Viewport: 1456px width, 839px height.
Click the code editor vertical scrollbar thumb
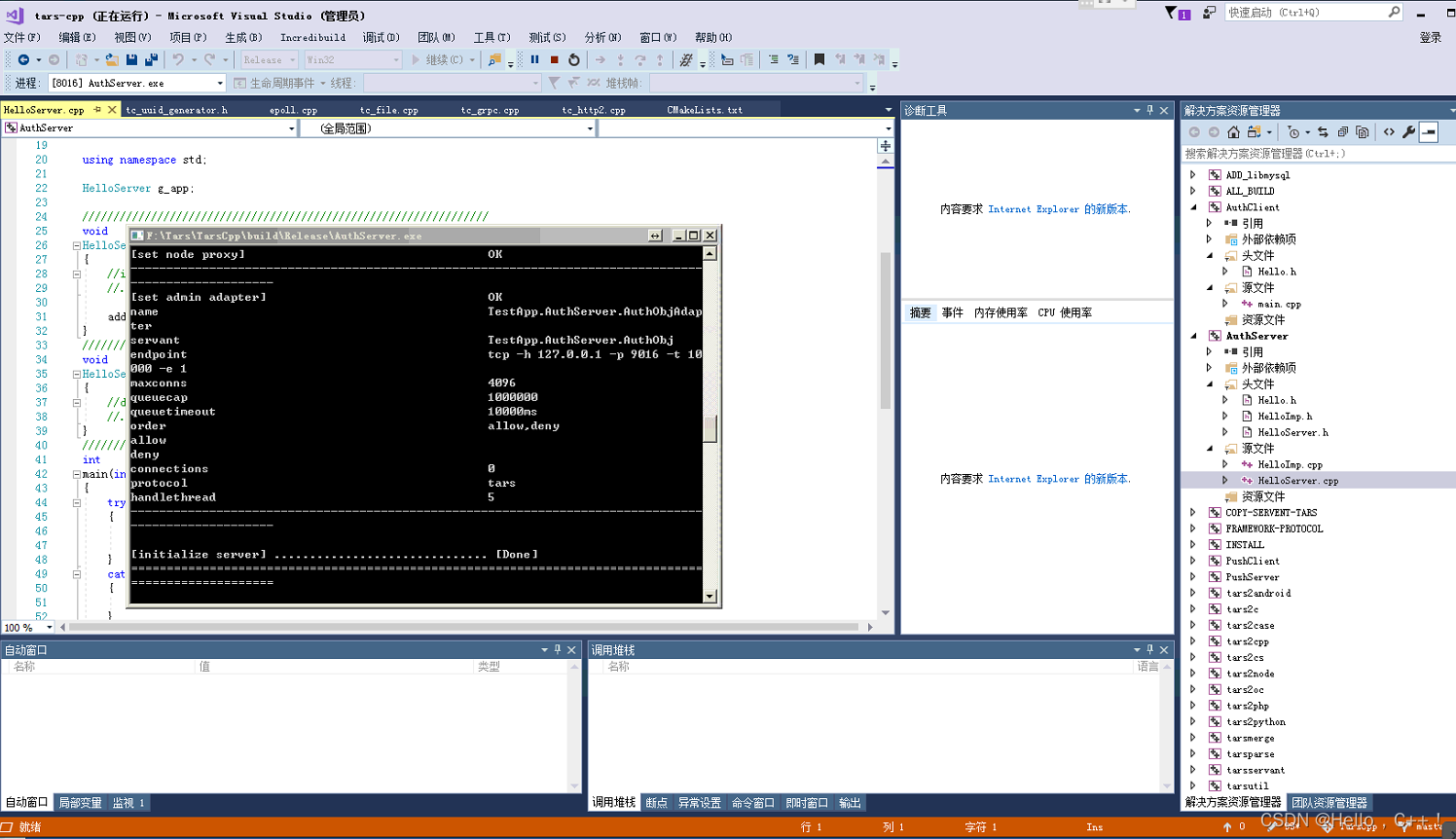(x=885, y=331)
